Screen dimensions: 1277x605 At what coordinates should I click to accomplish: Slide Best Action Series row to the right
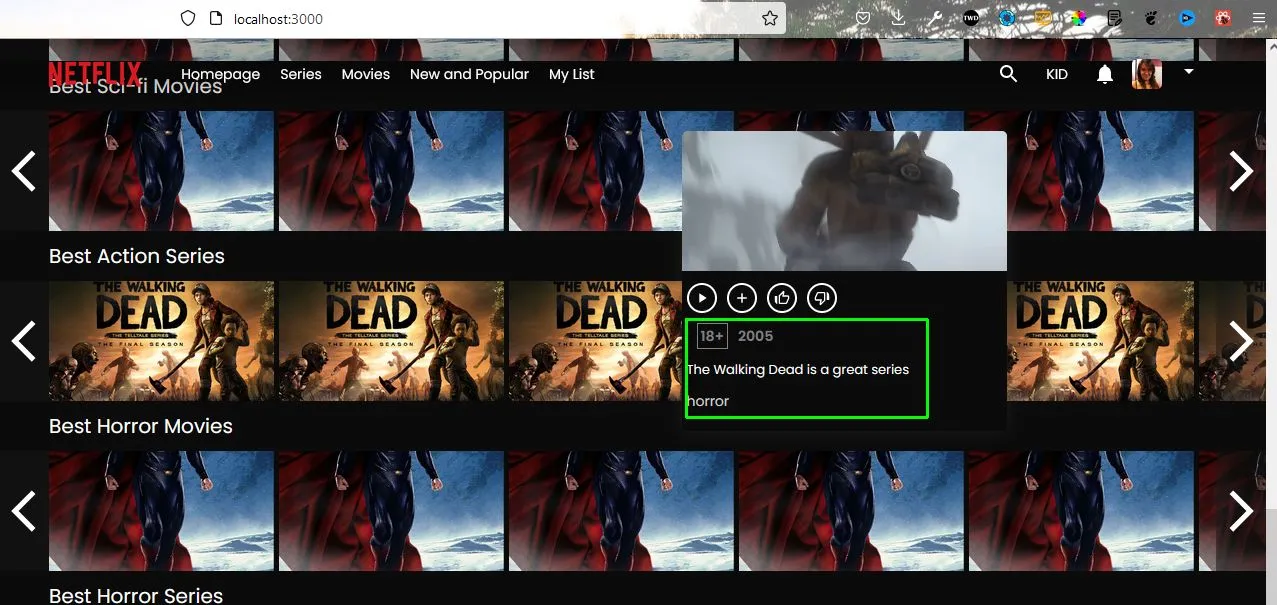point(1241,341)
